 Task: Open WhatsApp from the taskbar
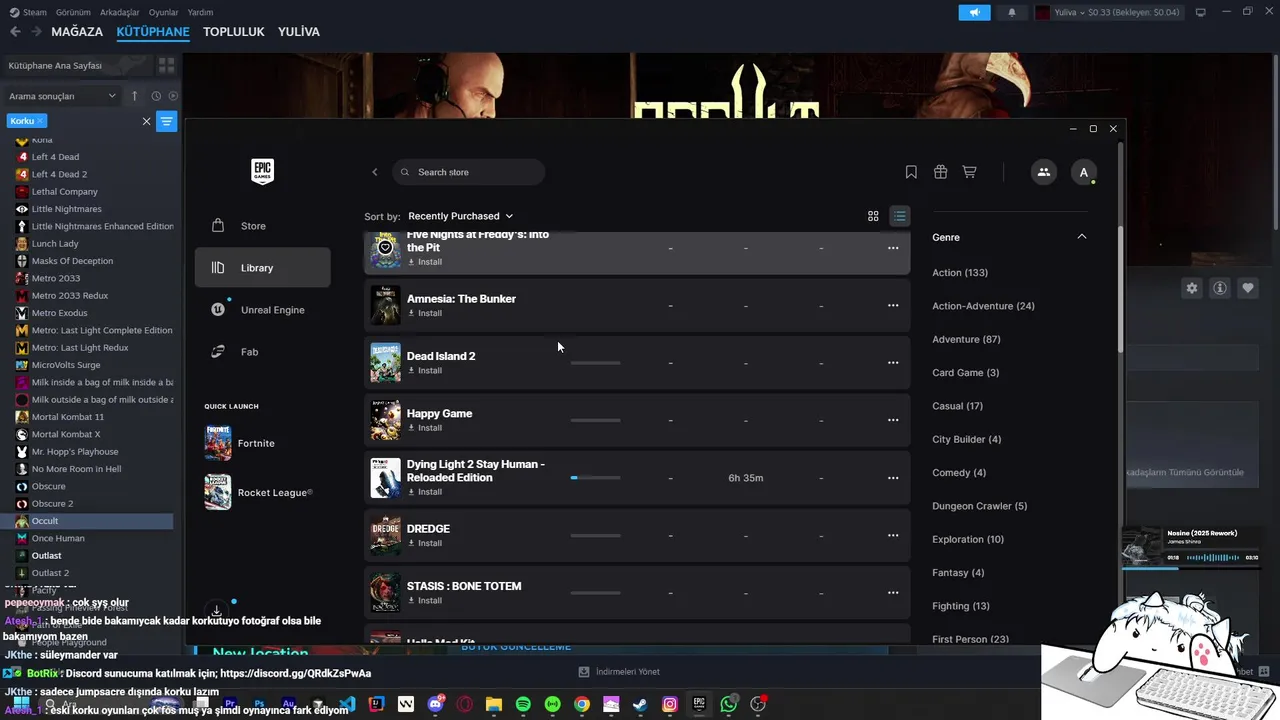point(729,705)
